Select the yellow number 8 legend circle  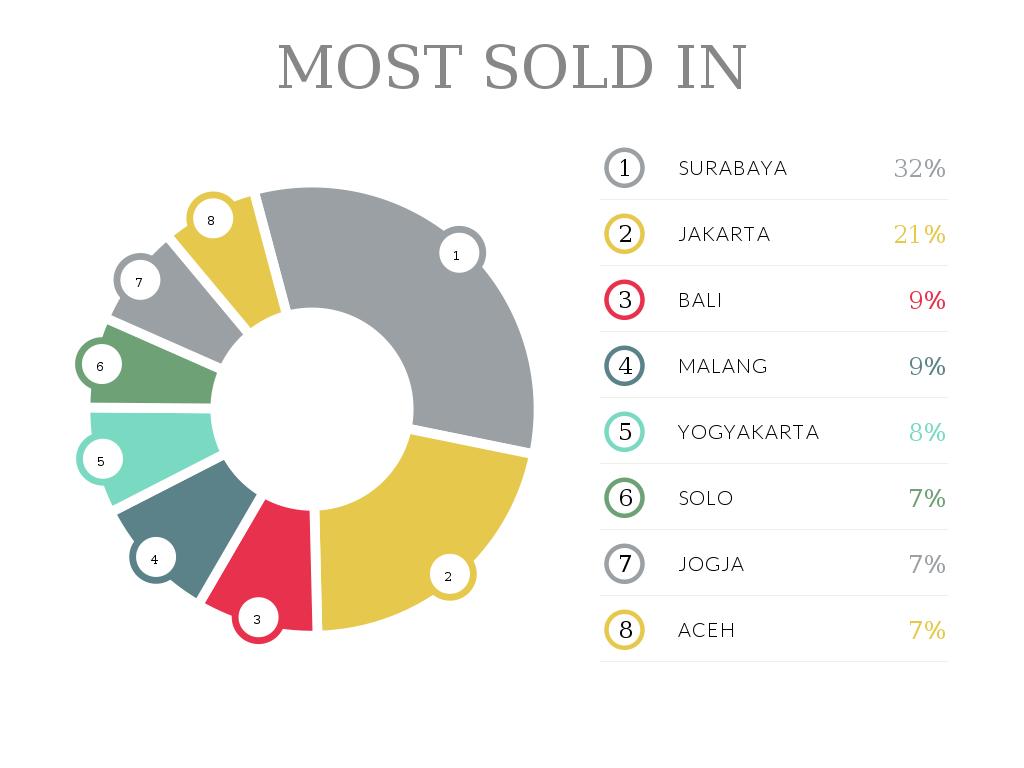coord(625,630)
